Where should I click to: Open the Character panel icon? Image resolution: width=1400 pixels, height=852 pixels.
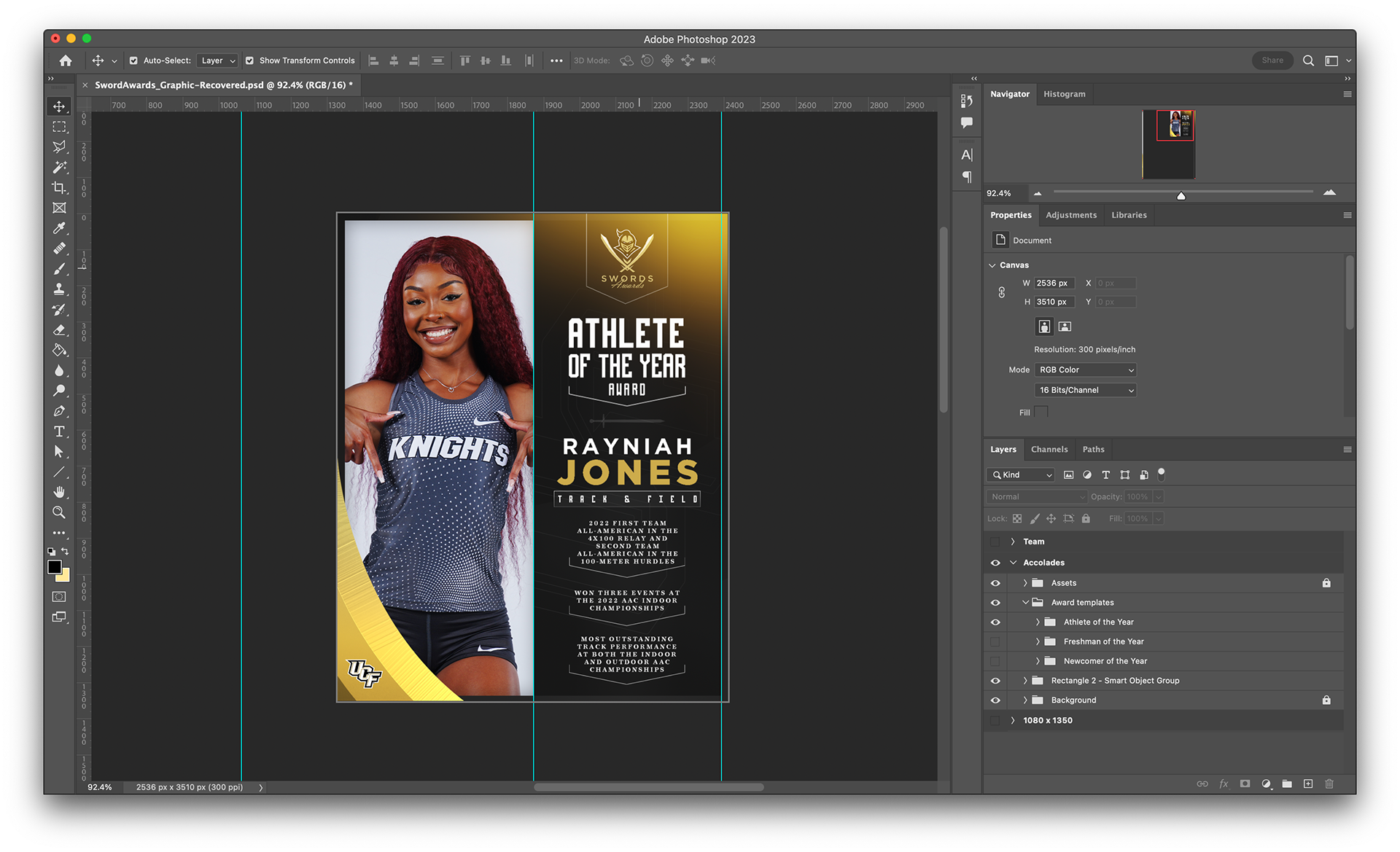(x=967, y=155)
